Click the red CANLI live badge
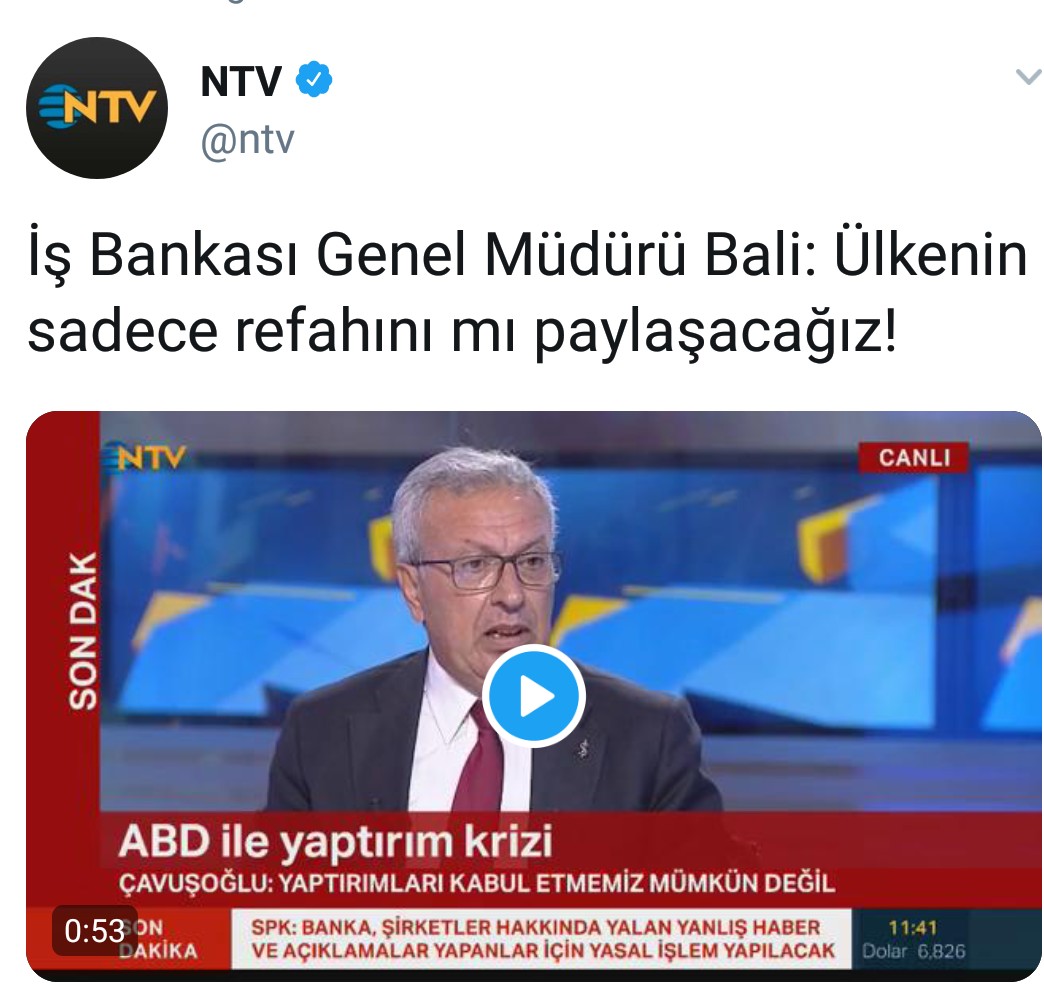The width and height of the screenshot is (1044, 988). click(914, 457)
